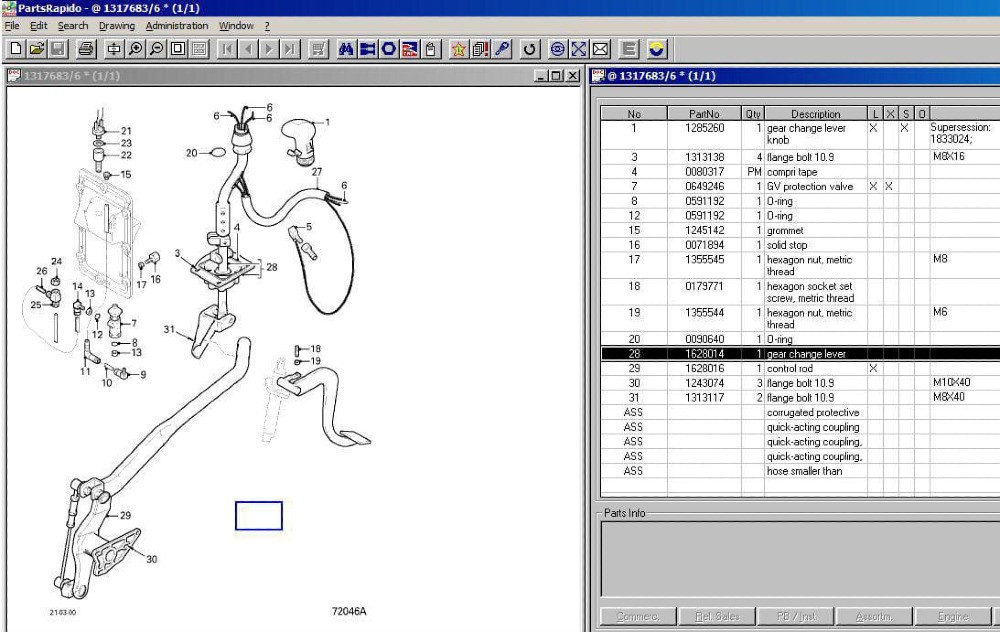The height and width of the screenshot is (632, 1000).
Task: Click the blue rectangle in the drawing
Action: click(258, 516)
